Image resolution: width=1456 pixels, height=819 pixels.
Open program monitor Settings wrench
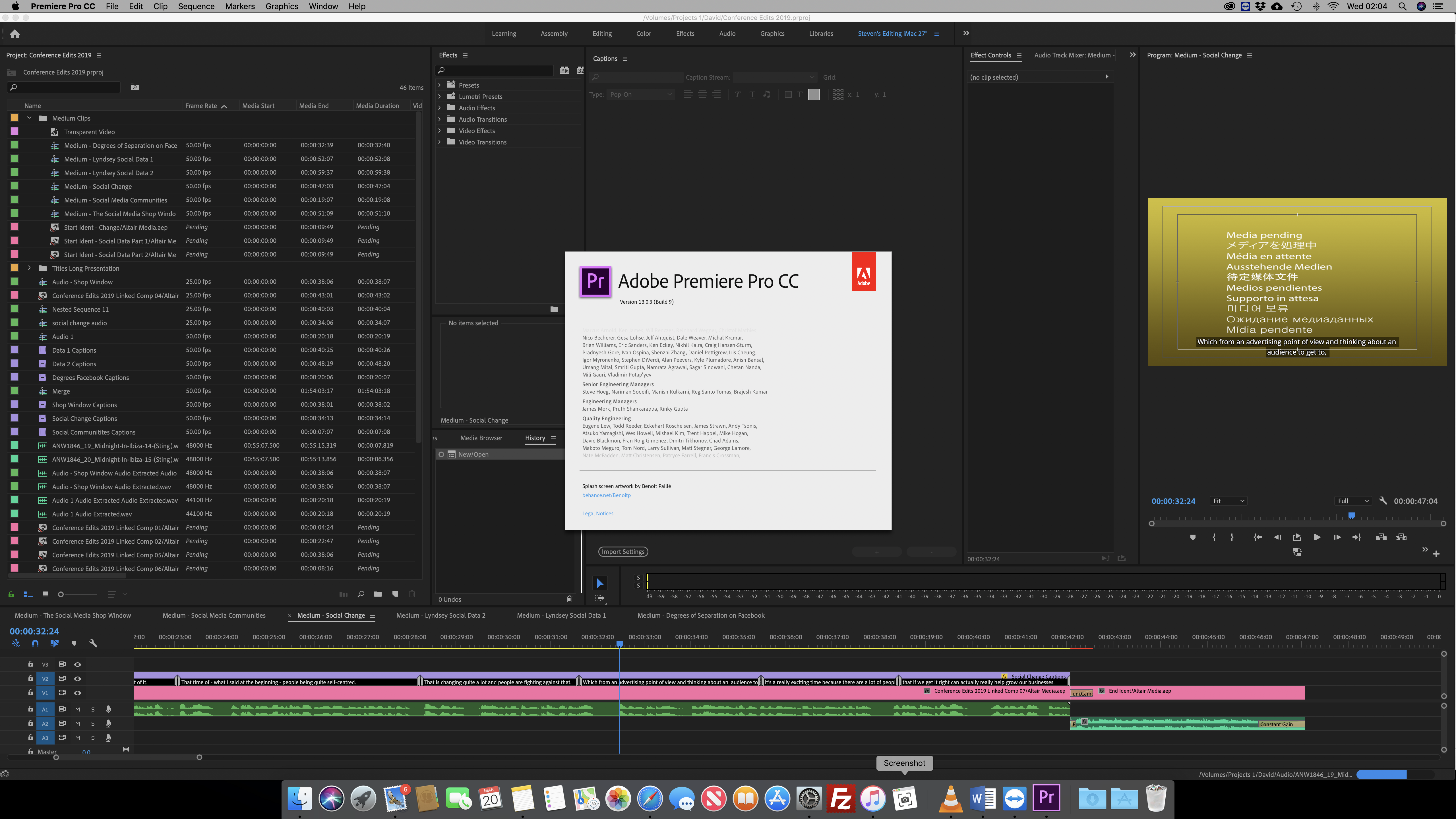[x=1383, y=501]
